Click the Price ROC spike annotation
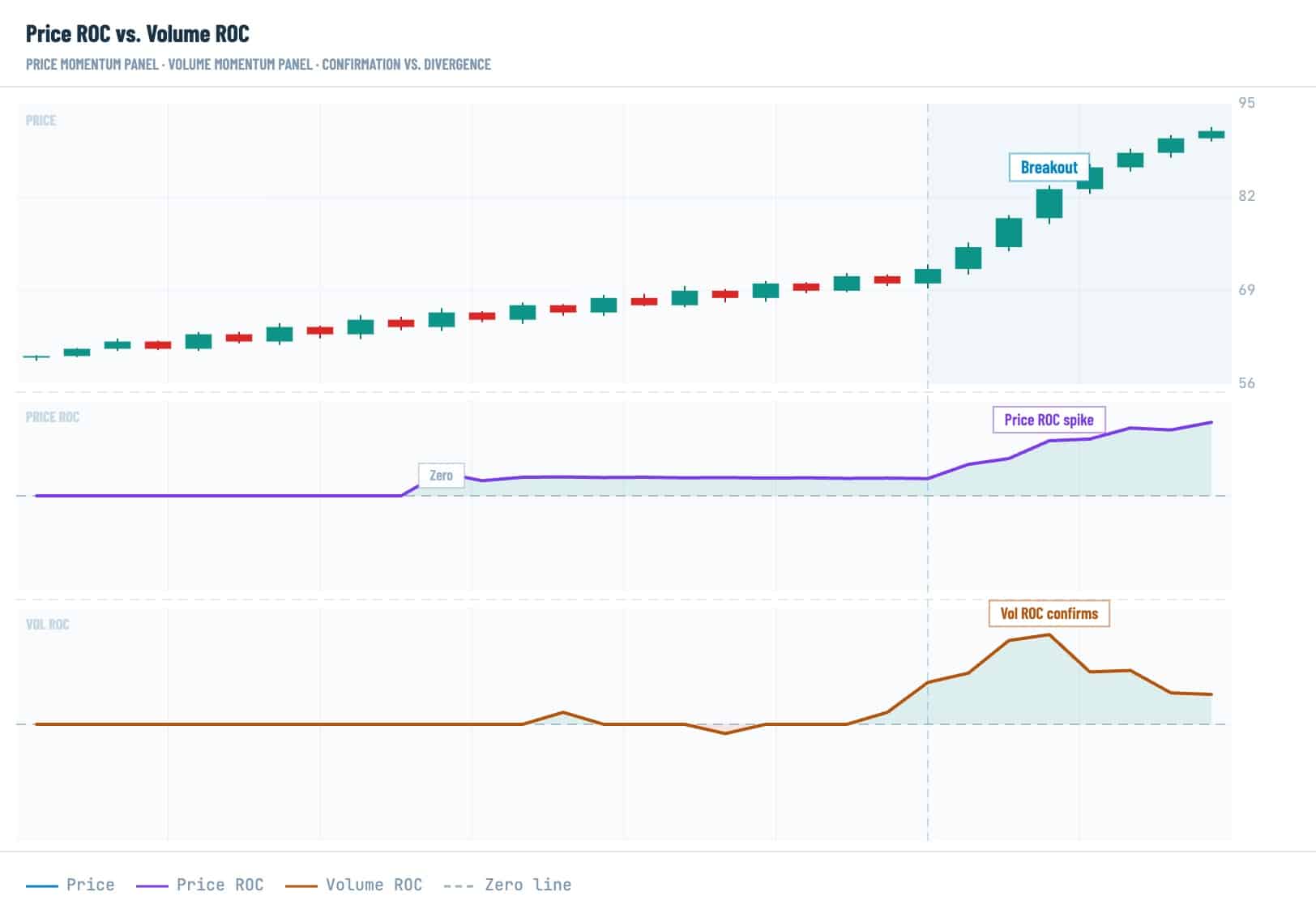Viewport: 1316px width, 922px height. click(1049, 420)
